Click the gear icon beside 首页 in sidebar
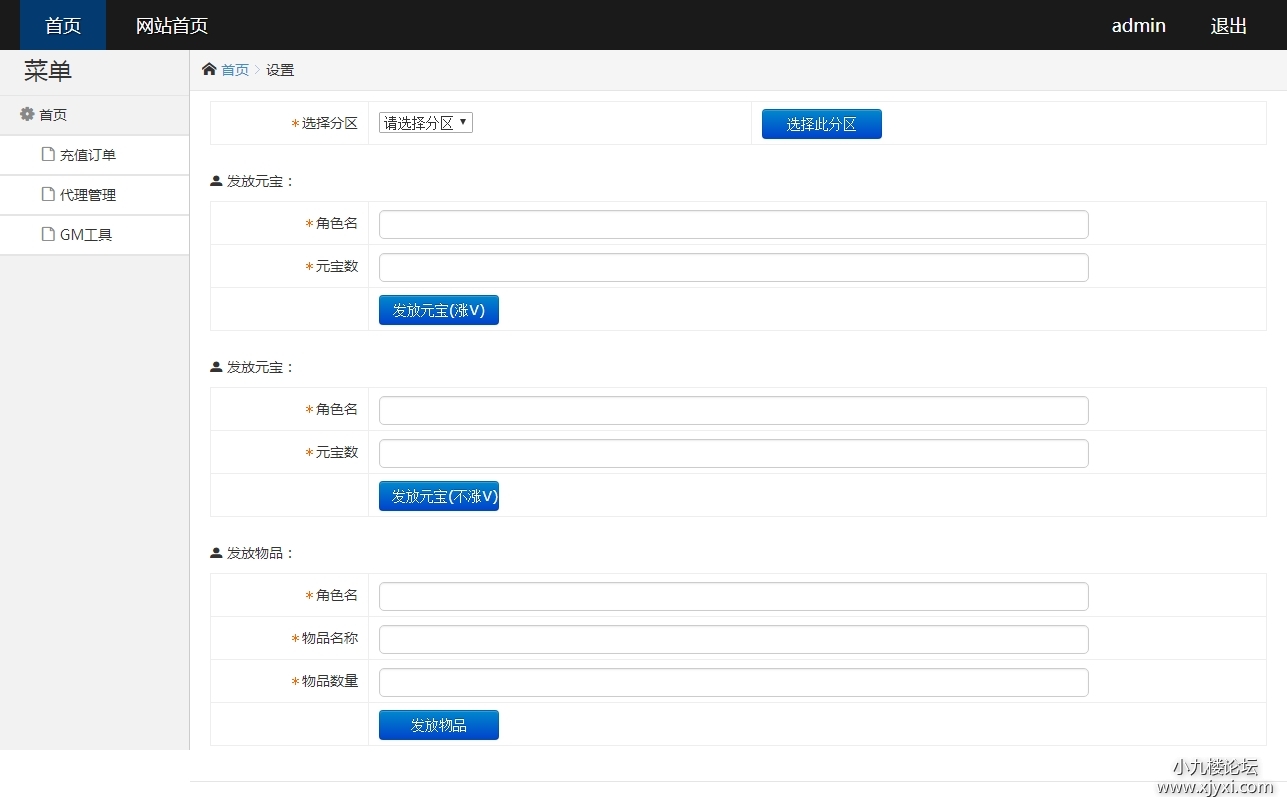 [27, 114]
